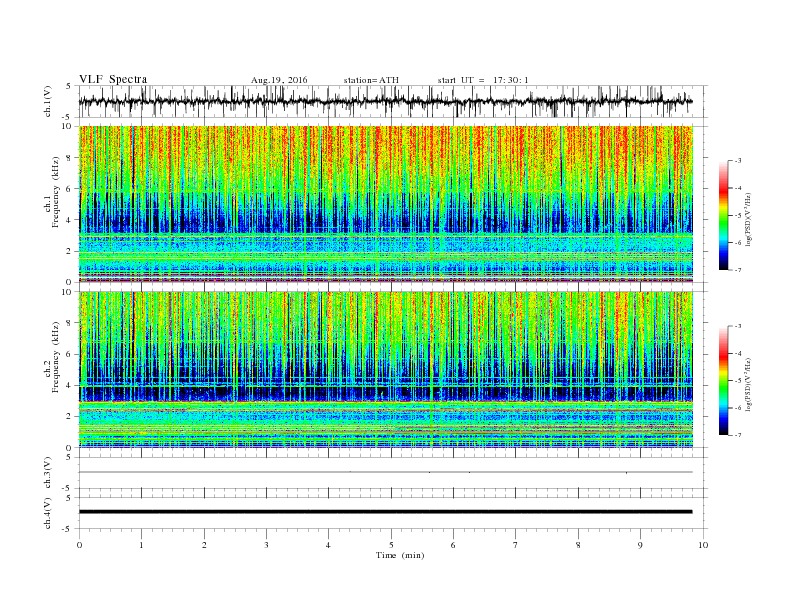The image size is (792, 612).
Task: Click the ch.2 spectrogram panel
Action: (x=386, y=369)
